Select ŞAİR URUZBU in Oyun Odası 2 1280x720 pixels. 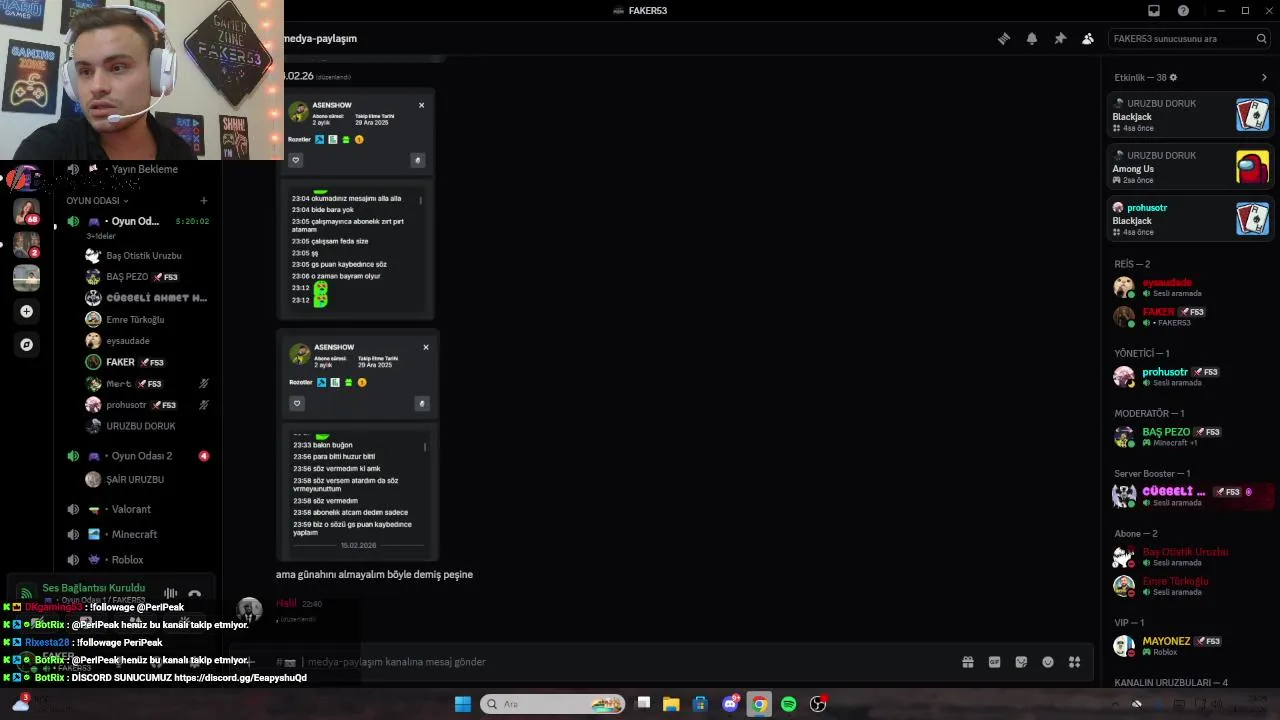(147, 480)
